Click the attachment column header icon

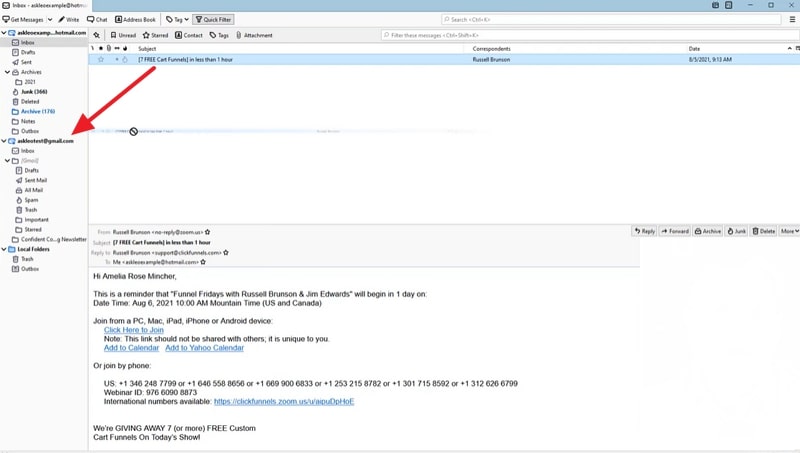[x=109, y=48]
